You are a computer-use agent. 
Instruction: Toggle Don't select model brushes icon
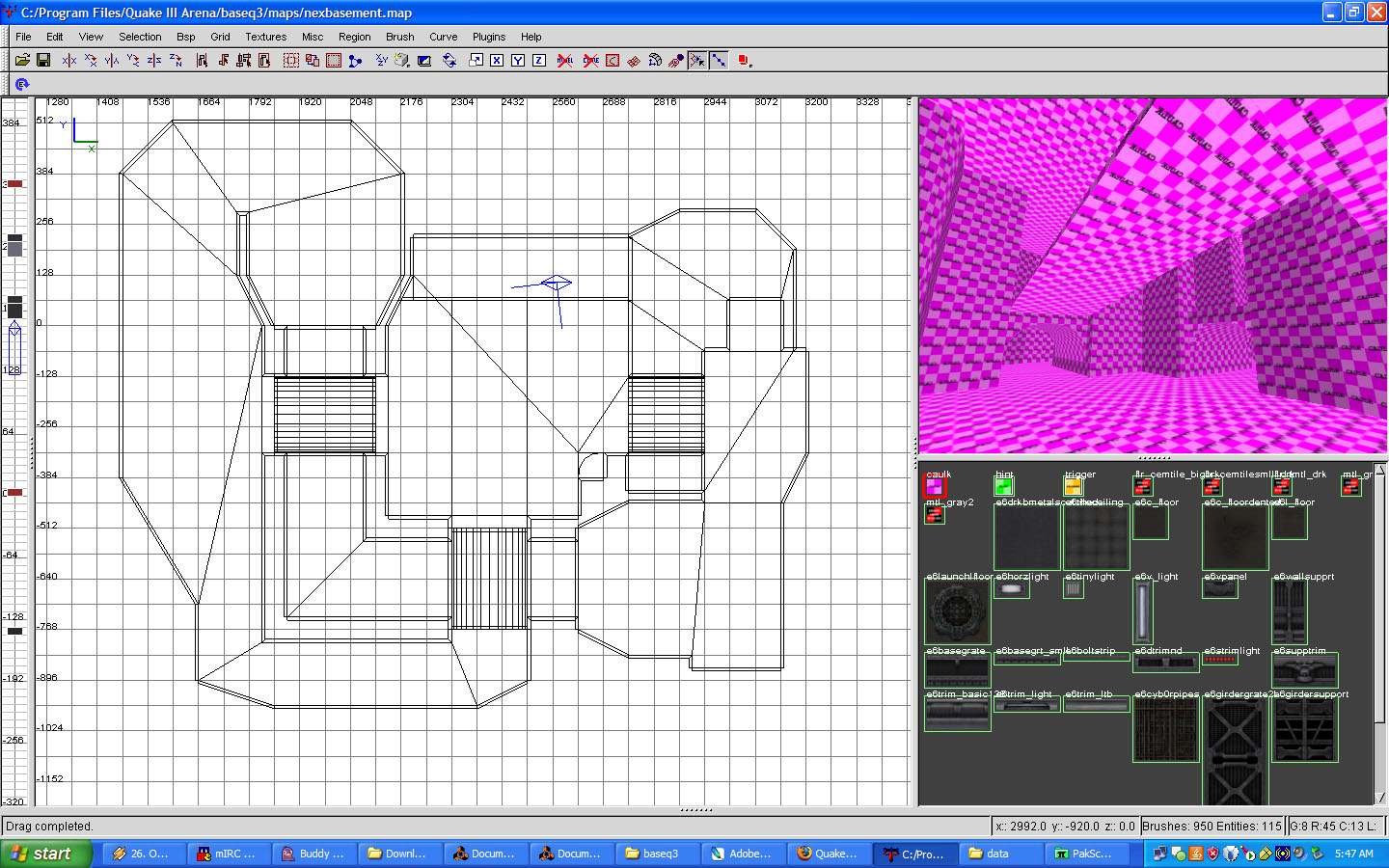(565, 60)
